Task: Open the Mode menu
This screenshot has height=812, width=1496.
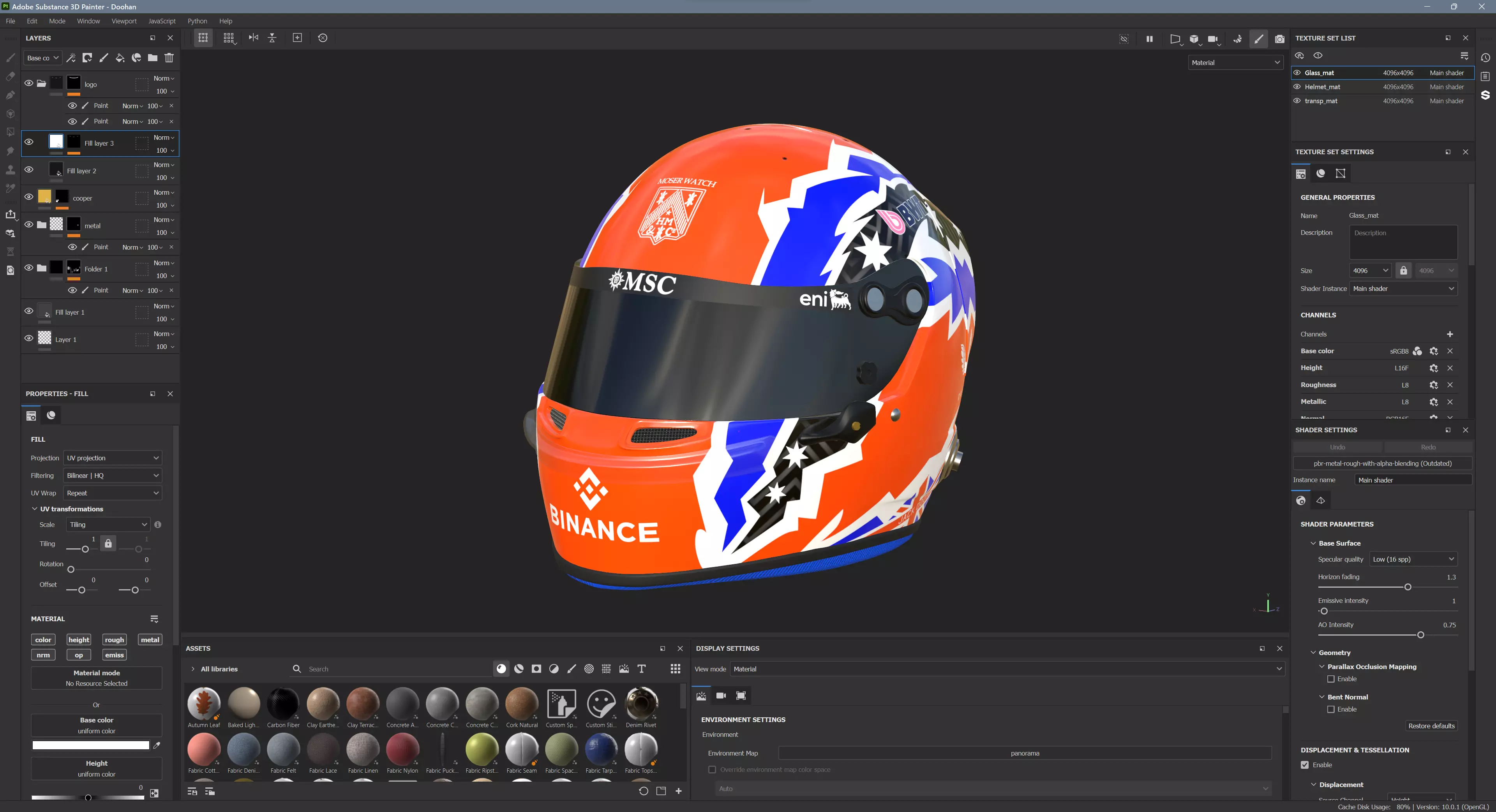Action: tap(57, 21)
